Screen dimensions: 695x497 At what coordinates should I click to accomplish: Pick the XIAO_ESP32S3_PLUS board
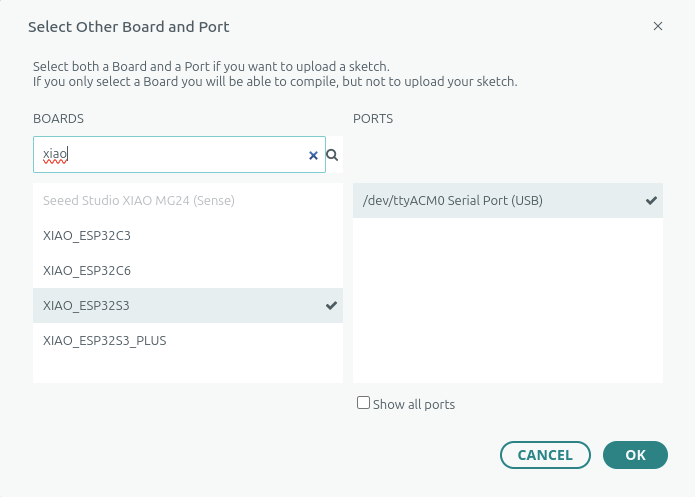point(104,340)
